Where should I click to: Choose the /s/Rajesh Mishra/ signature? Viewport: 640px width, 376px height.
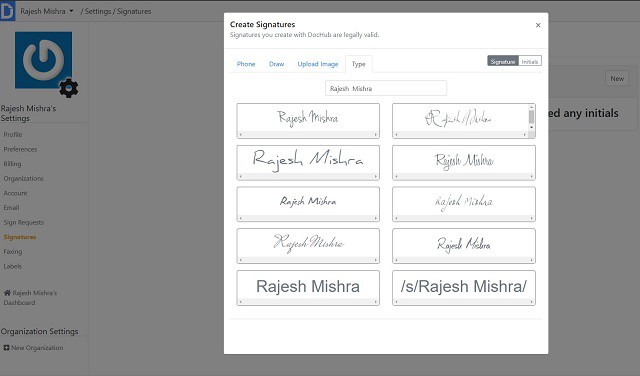coord(464,288)
